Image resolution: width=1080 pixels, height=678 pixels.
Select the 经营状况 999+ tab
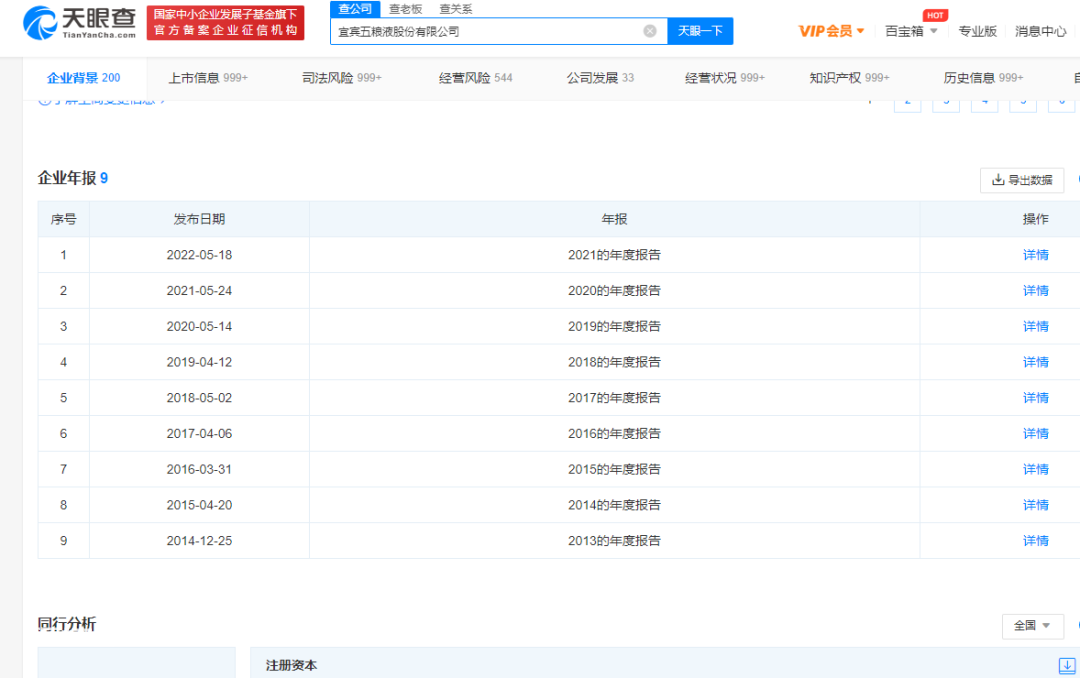point(725,78)
